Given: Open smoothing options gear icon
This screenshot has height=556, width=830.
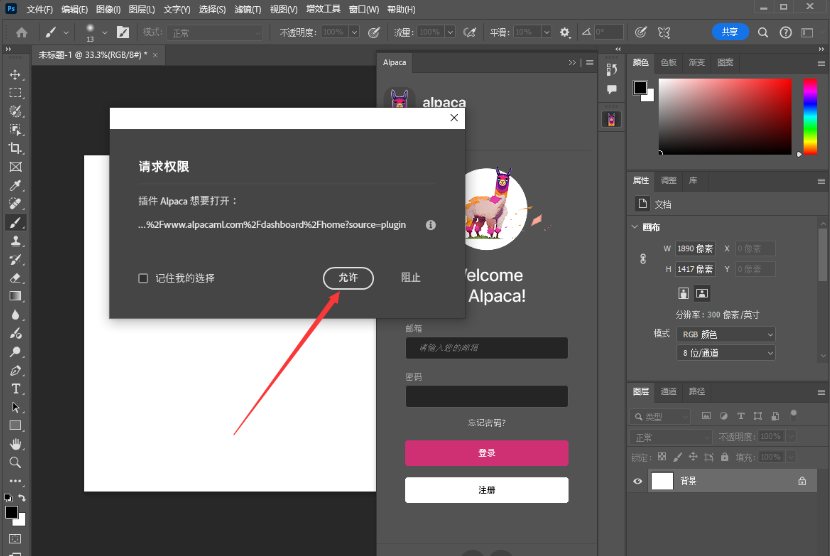Looking at the screenshot, I should click(565, 32).
